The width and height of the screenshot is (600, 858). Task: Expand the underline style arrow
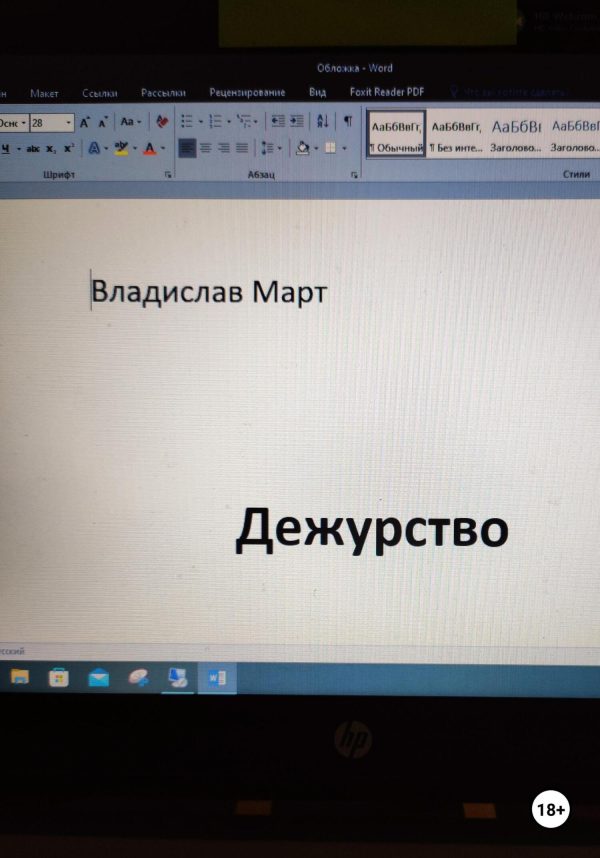coord(19,149)
